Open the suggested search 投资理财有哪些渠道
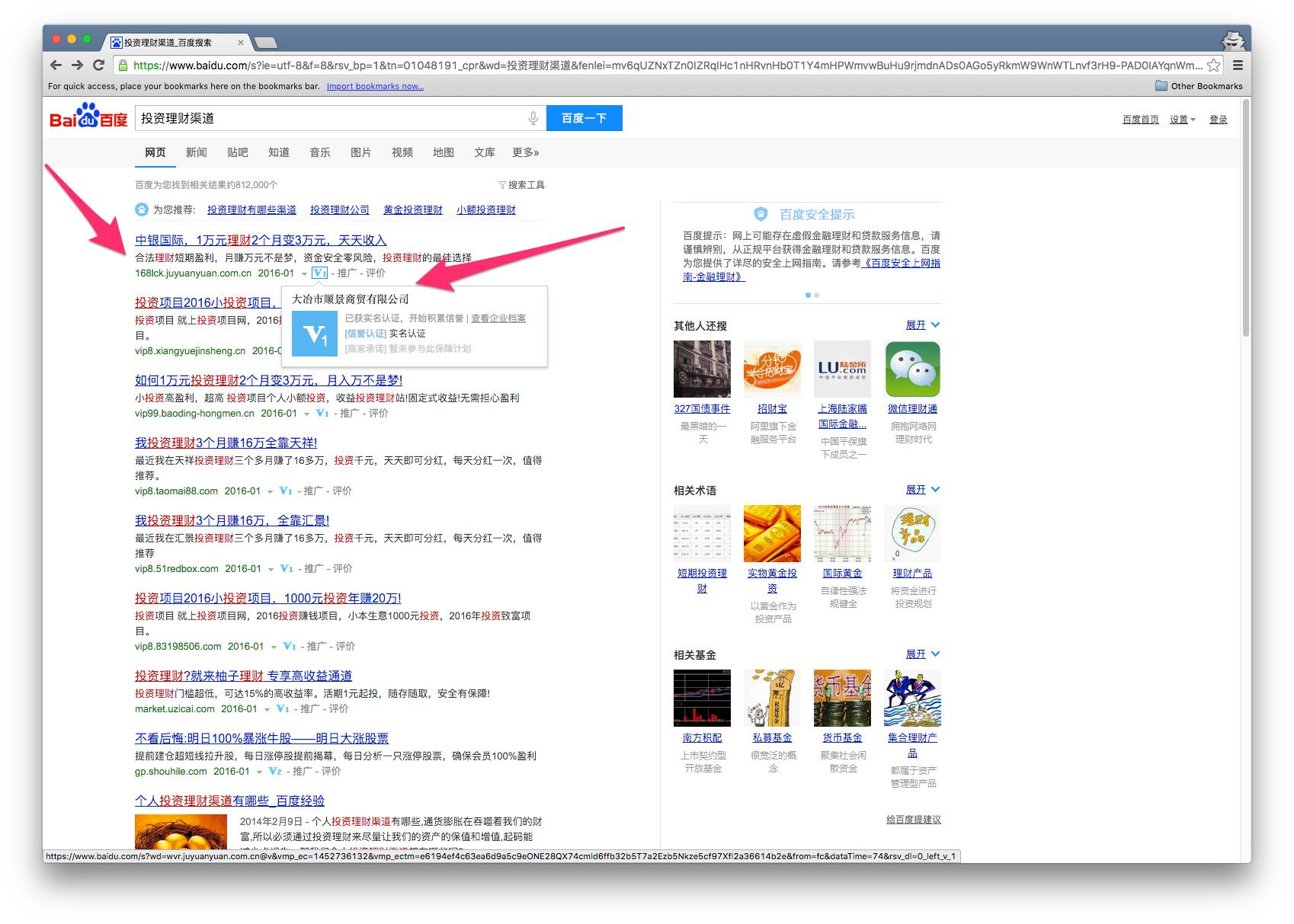Viewport: 1294px width, 924px height. [251, 209]
